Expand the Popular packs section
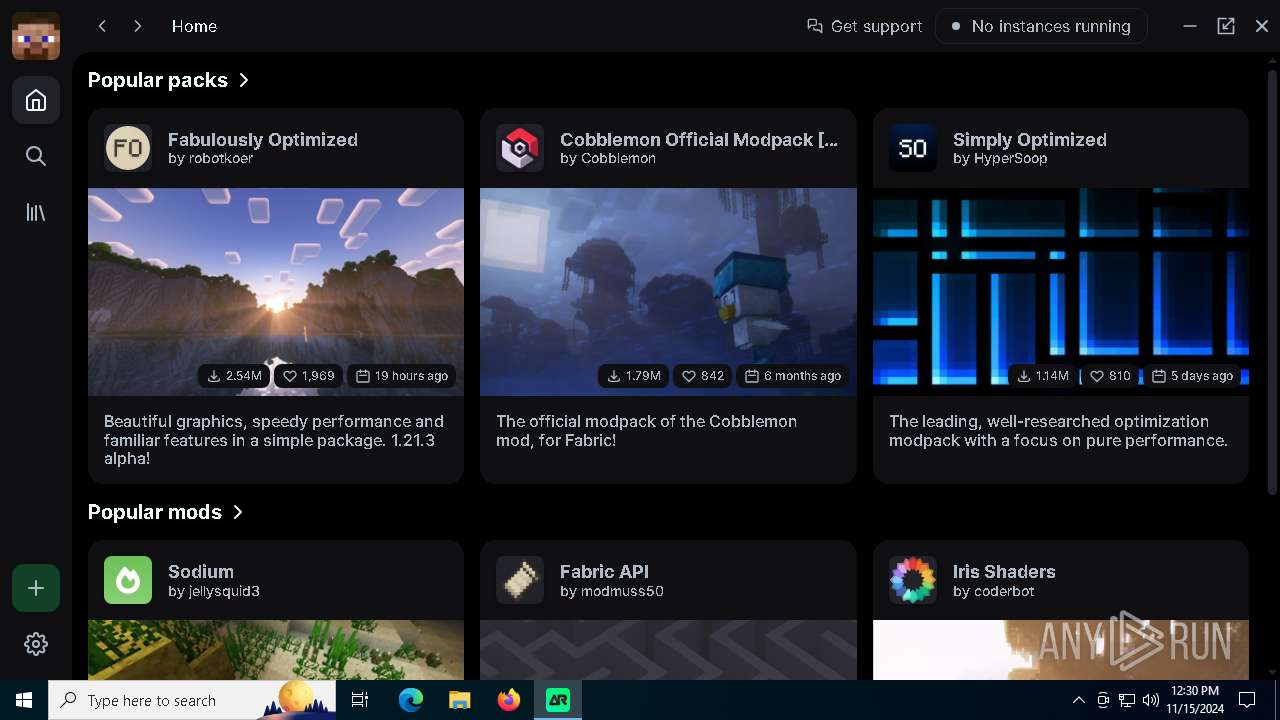The height and width of the screenshot is (720, 1280). 168,80
